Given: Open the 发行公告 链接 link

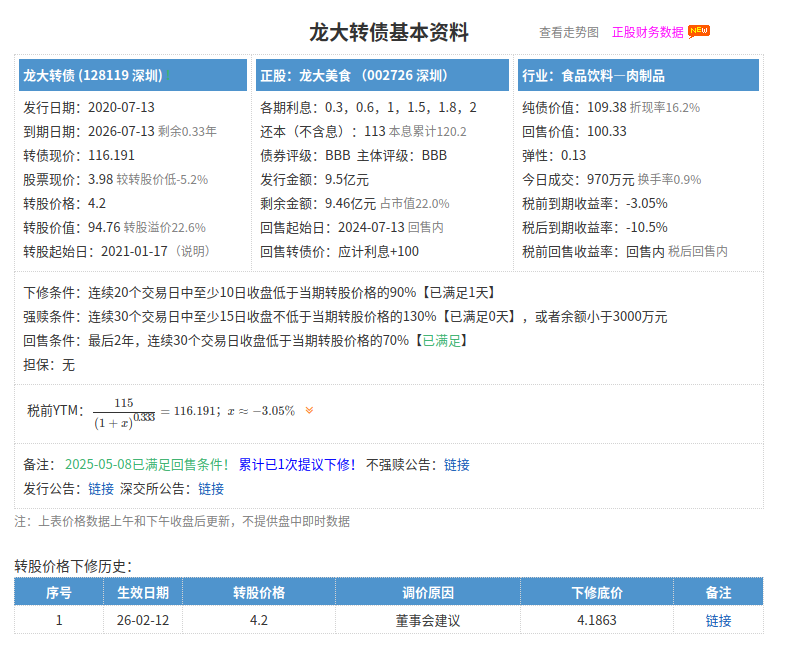Looking at the screenshot, I should [101, 489].
